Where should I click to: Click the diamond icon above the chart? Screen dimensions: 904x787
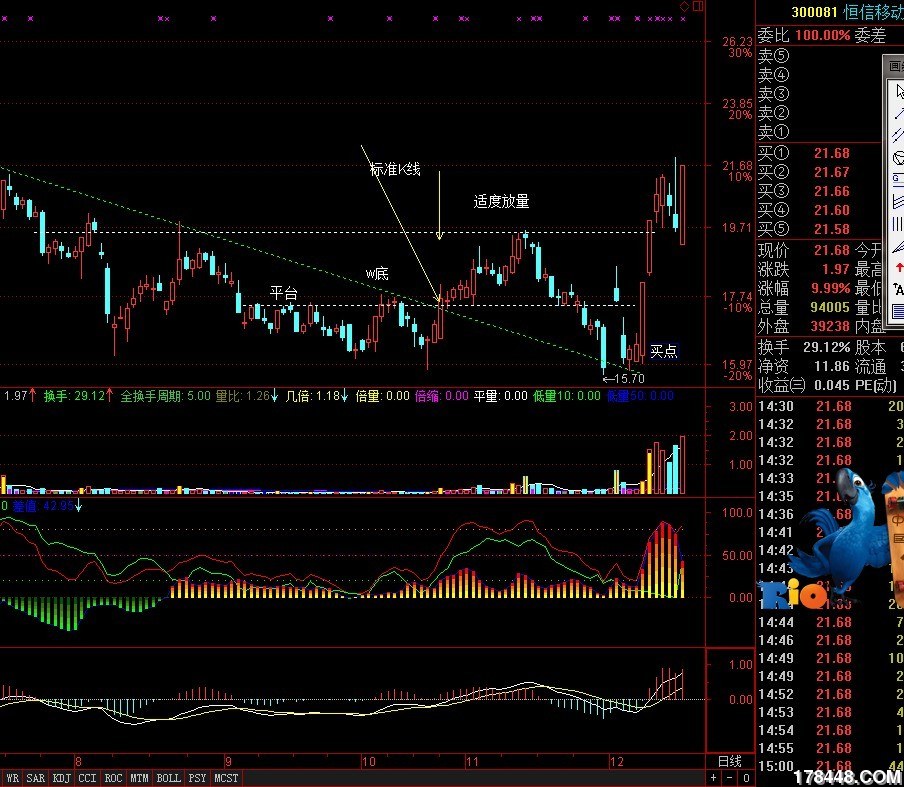684,6
